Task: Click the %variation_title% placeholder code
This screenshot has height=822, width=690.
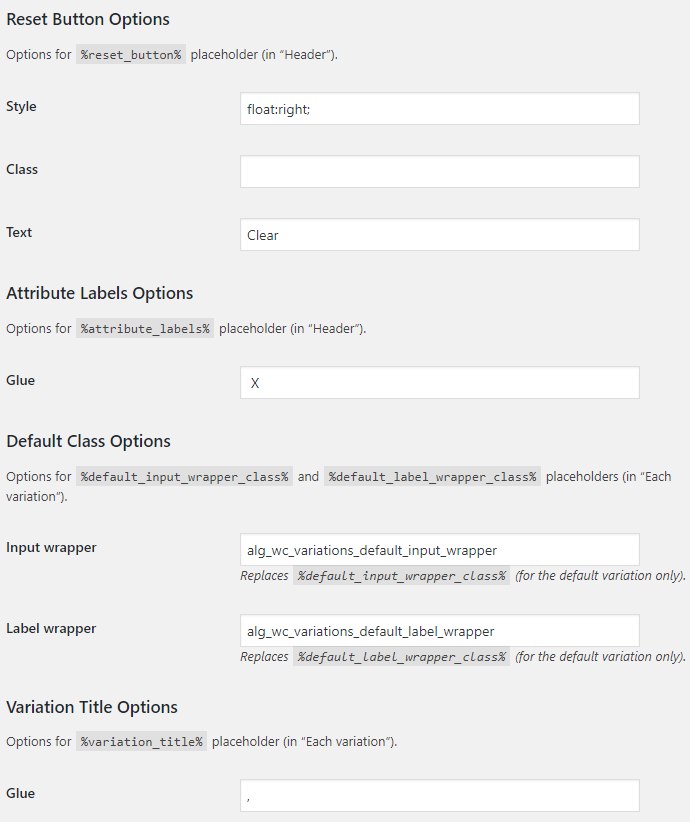Action: 141,741
